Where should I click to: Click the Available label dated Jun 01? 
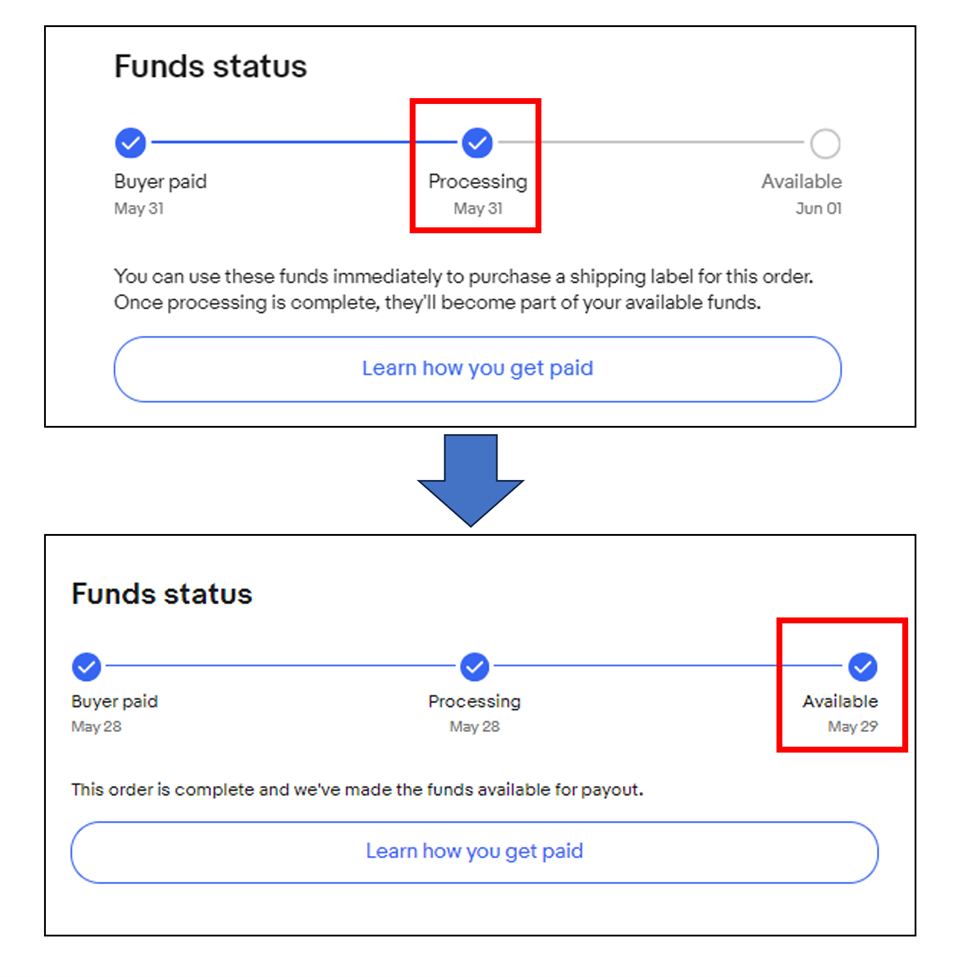801,181
